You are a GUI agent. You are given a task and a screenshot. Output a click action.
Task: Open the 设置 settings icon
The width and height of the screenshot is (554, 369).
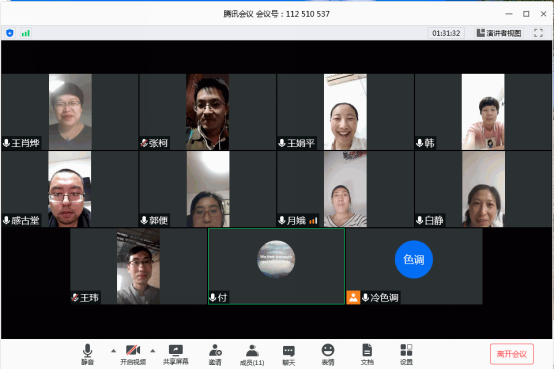pyautogui.click(x=406, y=354)
